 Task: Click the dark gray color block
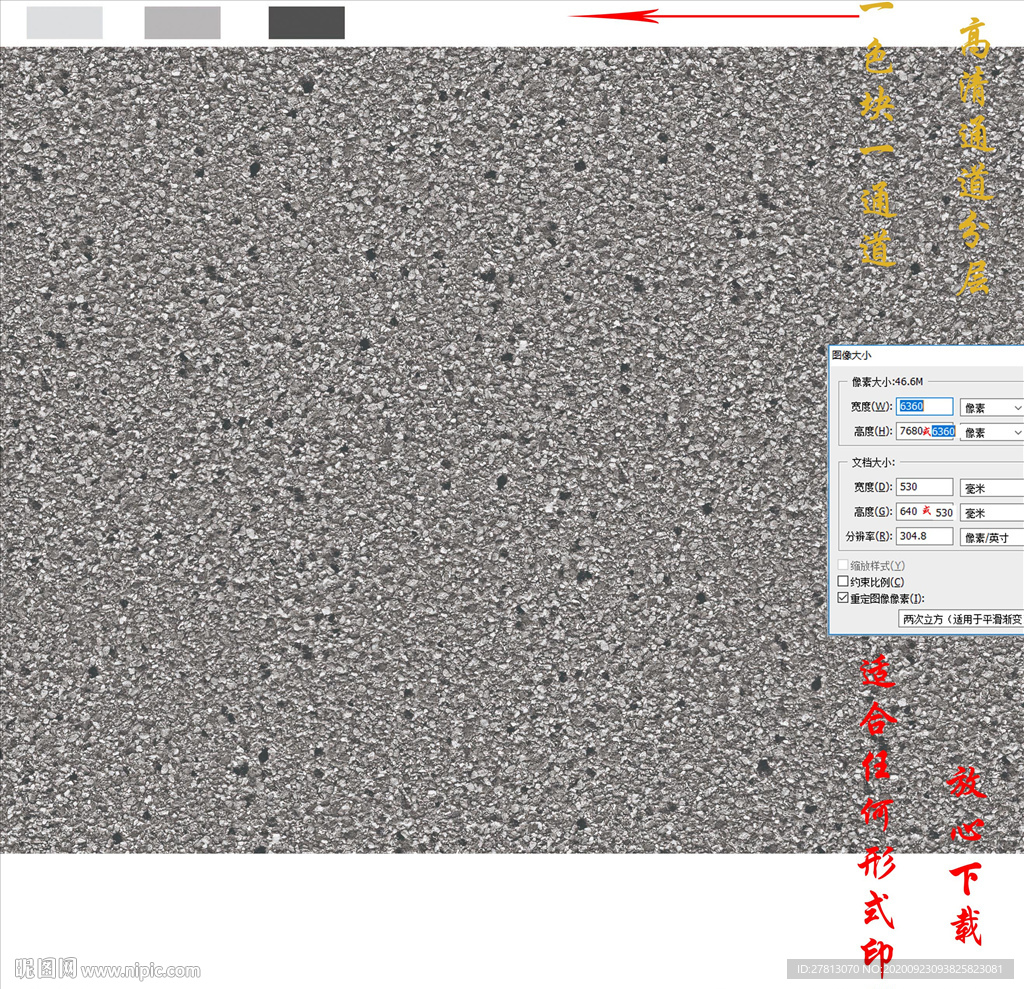pyautogui.click(x=307, y=23)
